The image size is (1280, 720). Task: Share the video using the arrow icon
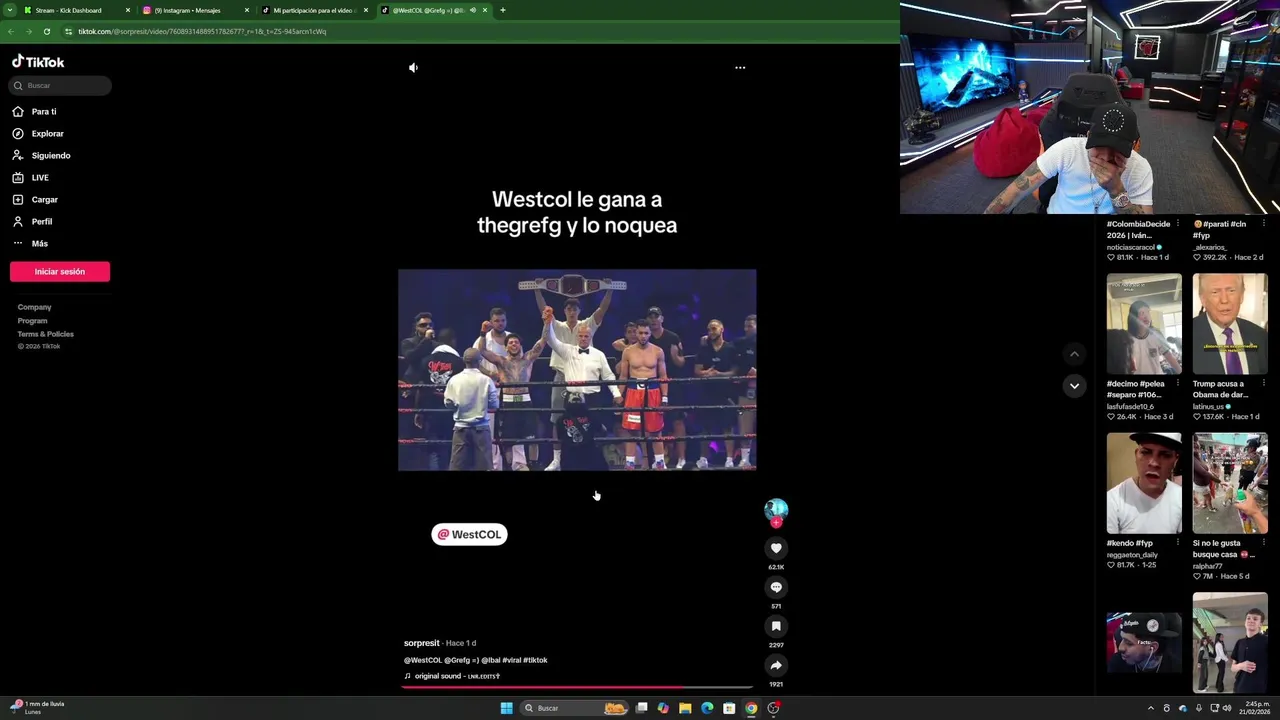pyautogui.click(x=776, y=665)
